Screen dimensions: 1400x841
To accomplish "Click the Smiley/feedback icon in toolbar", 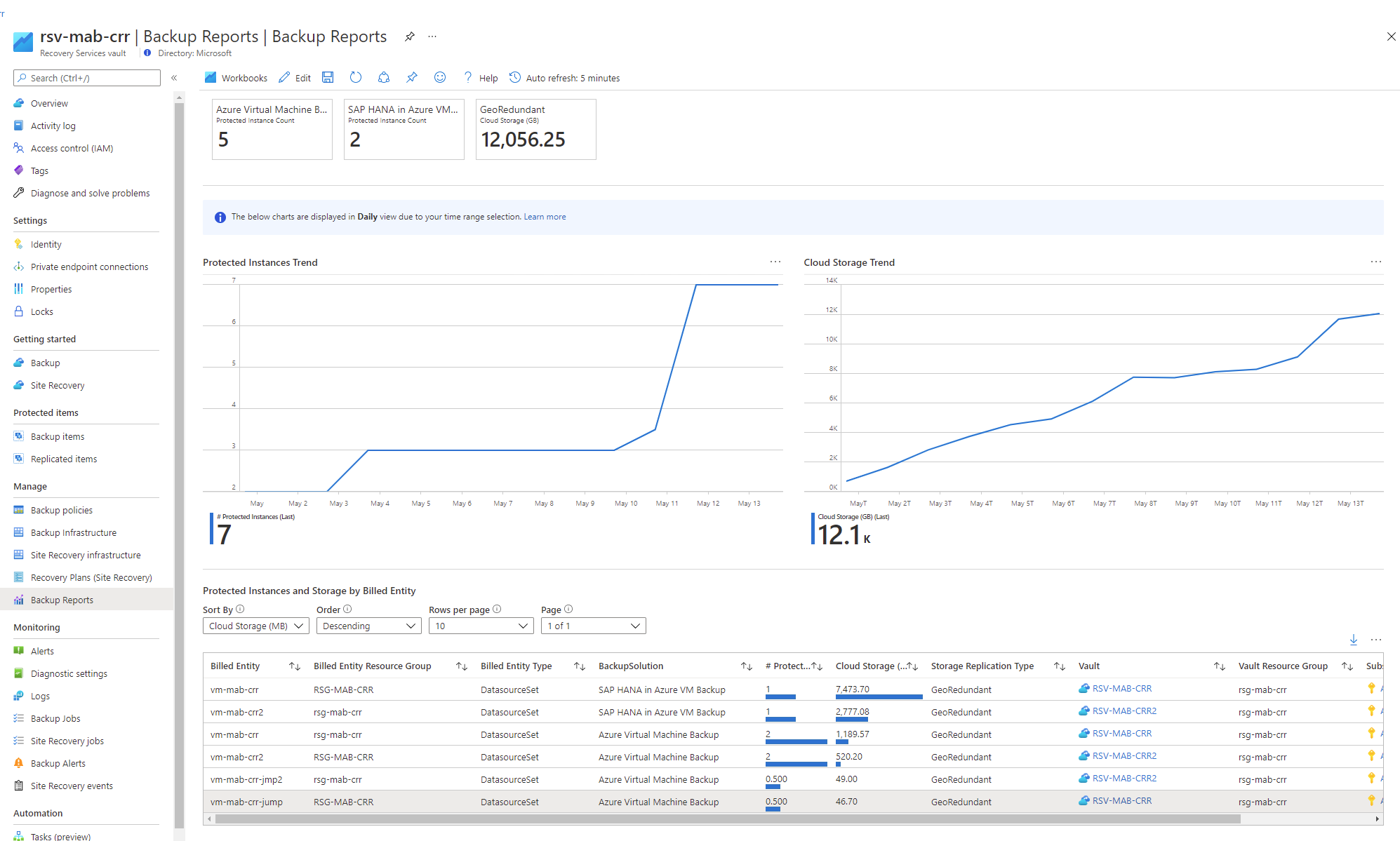I will 441,78.
